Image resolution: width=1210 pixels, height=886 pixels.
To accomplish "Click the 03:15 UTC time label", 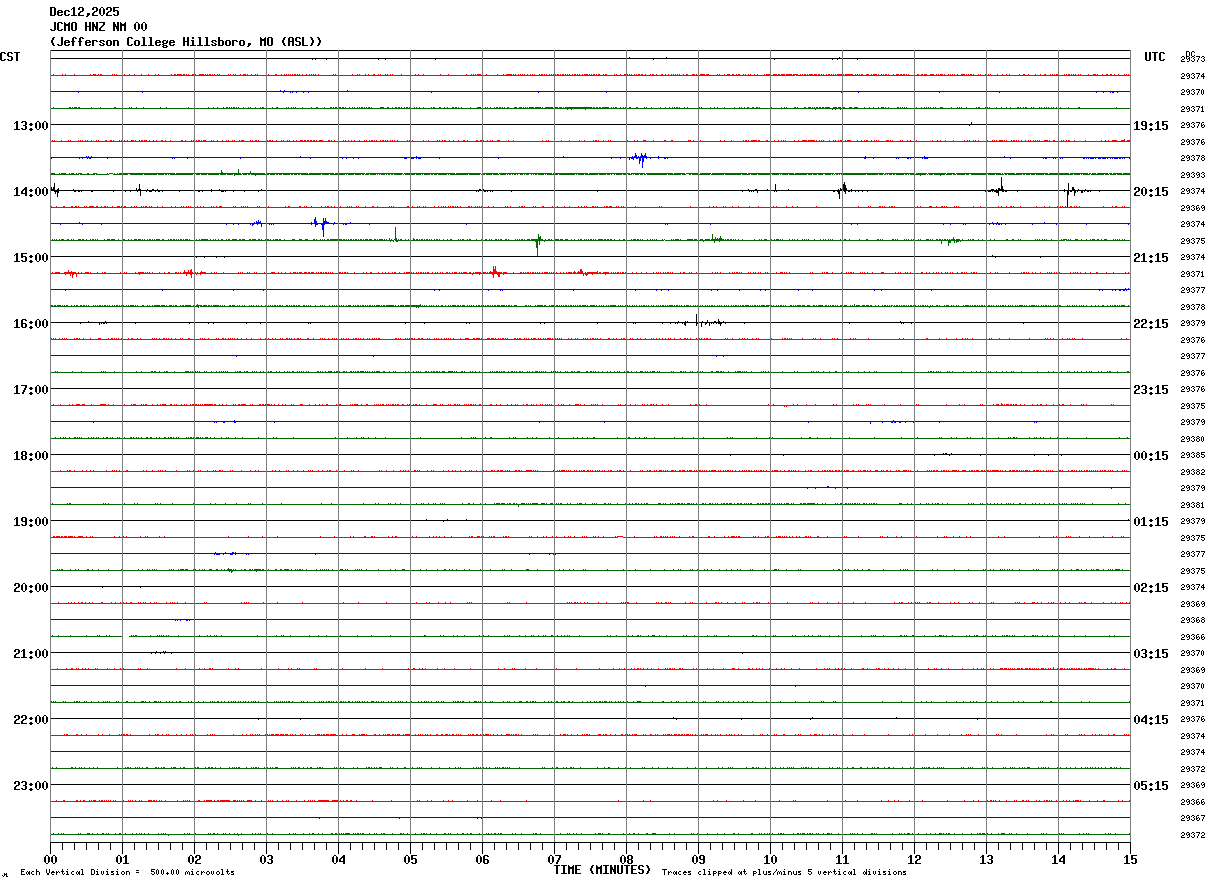I will point(1151,654).
